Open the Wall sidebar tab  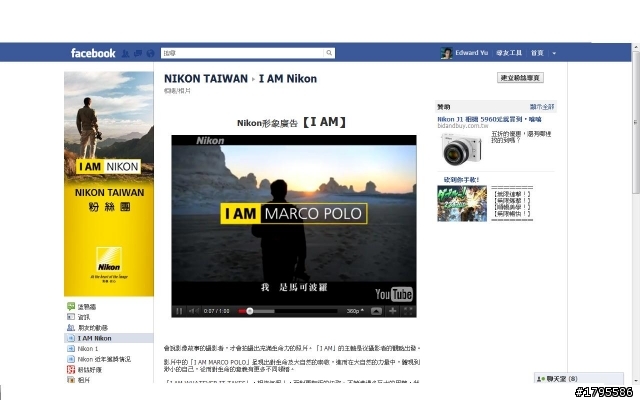(x=87, y=307)
